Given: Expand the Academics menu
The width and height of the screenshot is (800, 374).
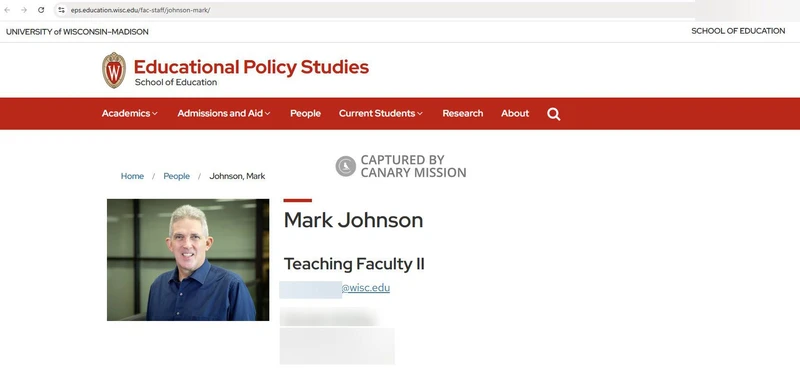Looking at the screenshot, I should point(130,113).
